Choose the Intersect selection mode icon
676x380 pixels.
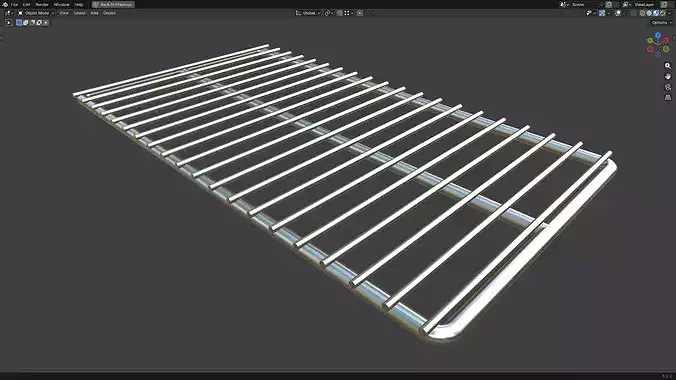(46, 22)
